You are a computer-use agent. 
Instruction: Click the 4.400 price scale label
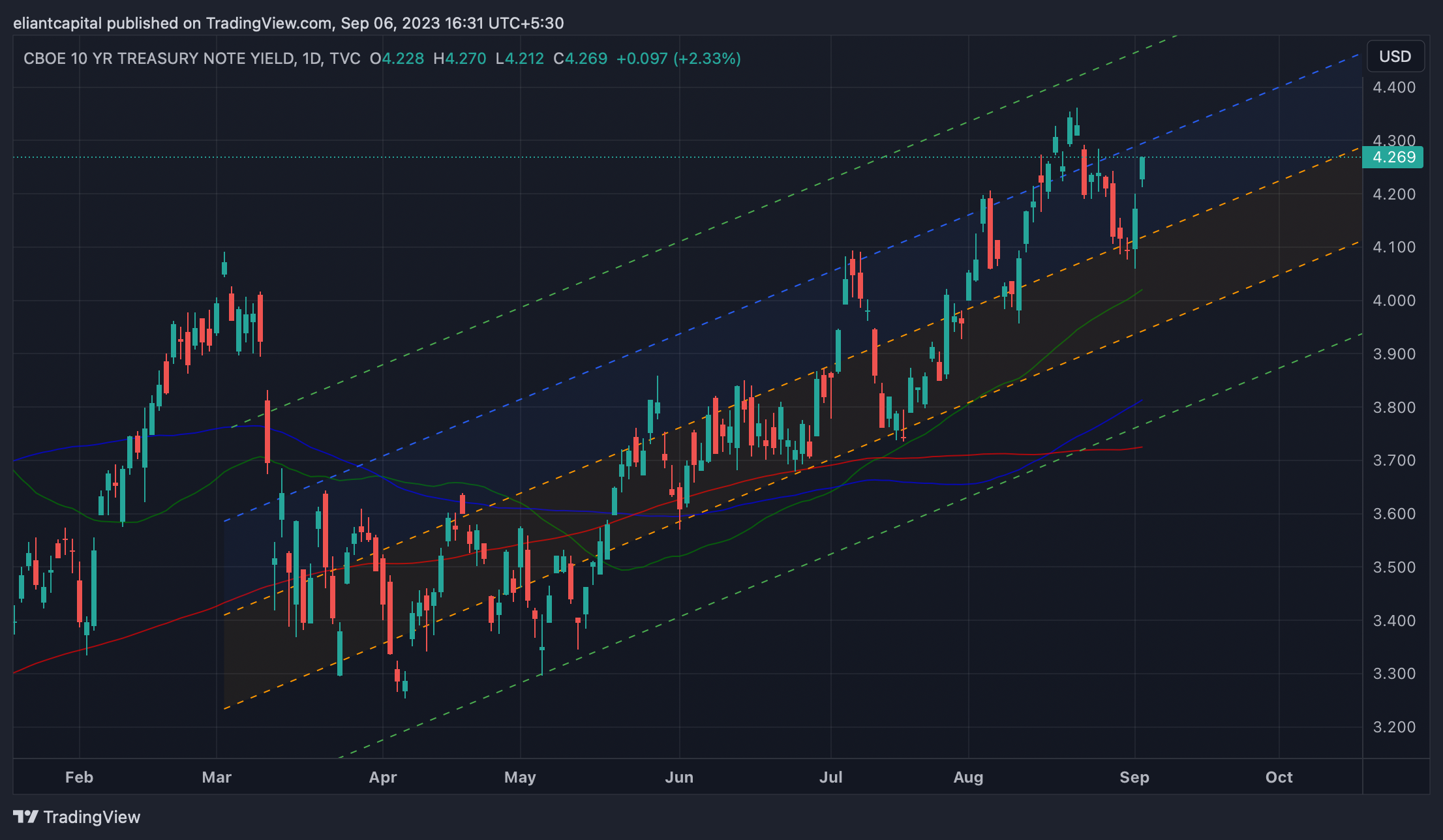(x=1394, y=87)
